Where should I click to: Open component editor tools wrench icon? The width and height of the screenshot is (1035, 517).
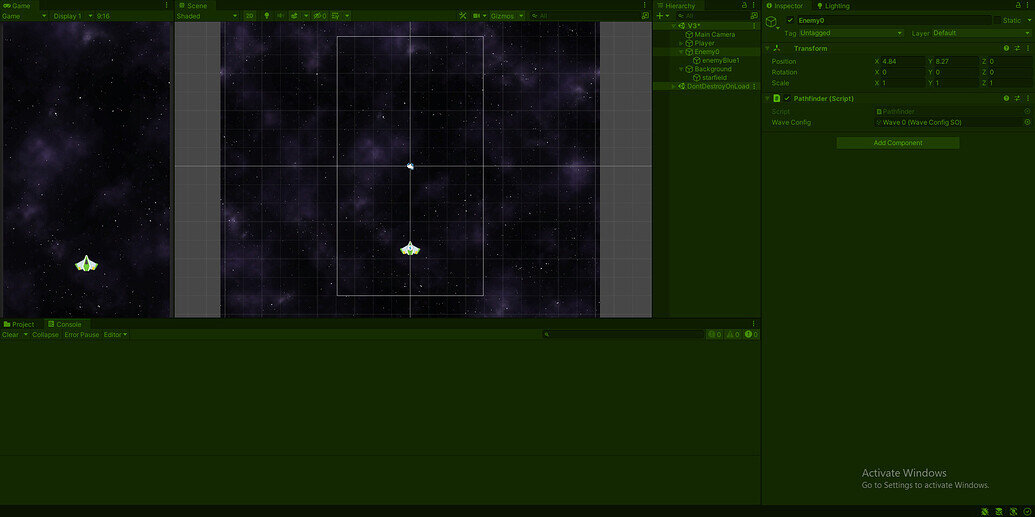click(463, 16)
